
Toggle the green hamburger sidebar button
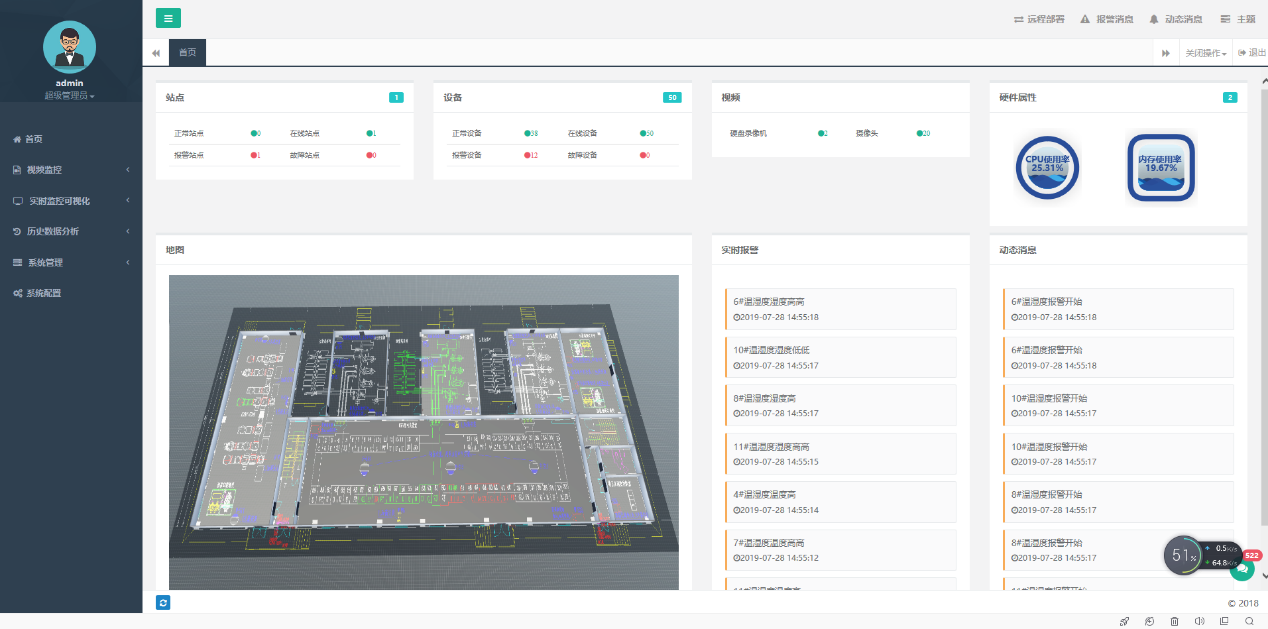click(x=168, y=17)
